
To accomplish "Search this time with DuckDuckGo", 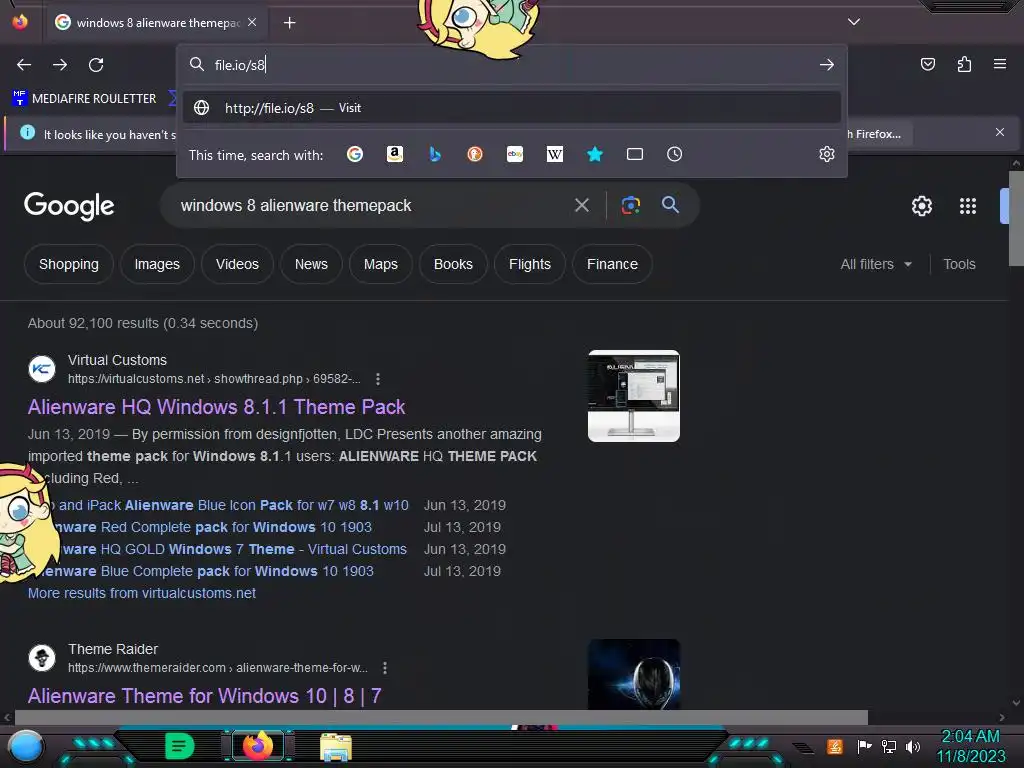I will click(475, 154).
